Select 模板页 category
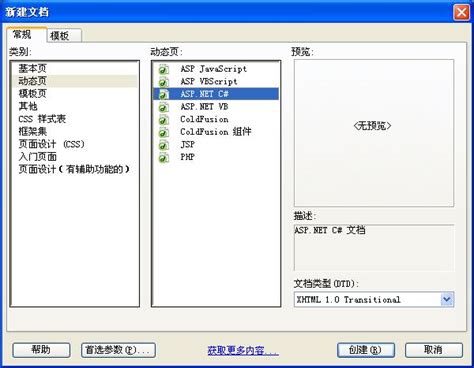Image resolution: width=474 pixels, height=368 pixels. coord(75,93)
